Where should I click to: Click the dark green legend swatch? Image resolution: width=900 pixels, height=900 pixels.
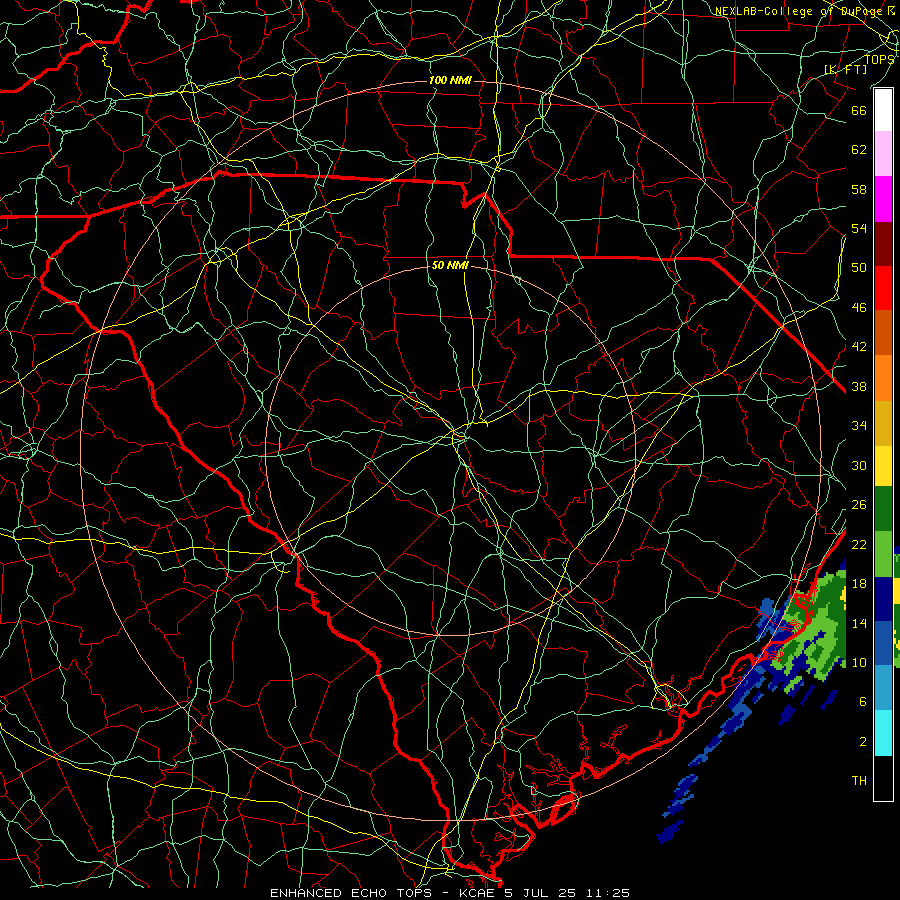[883, 509]
